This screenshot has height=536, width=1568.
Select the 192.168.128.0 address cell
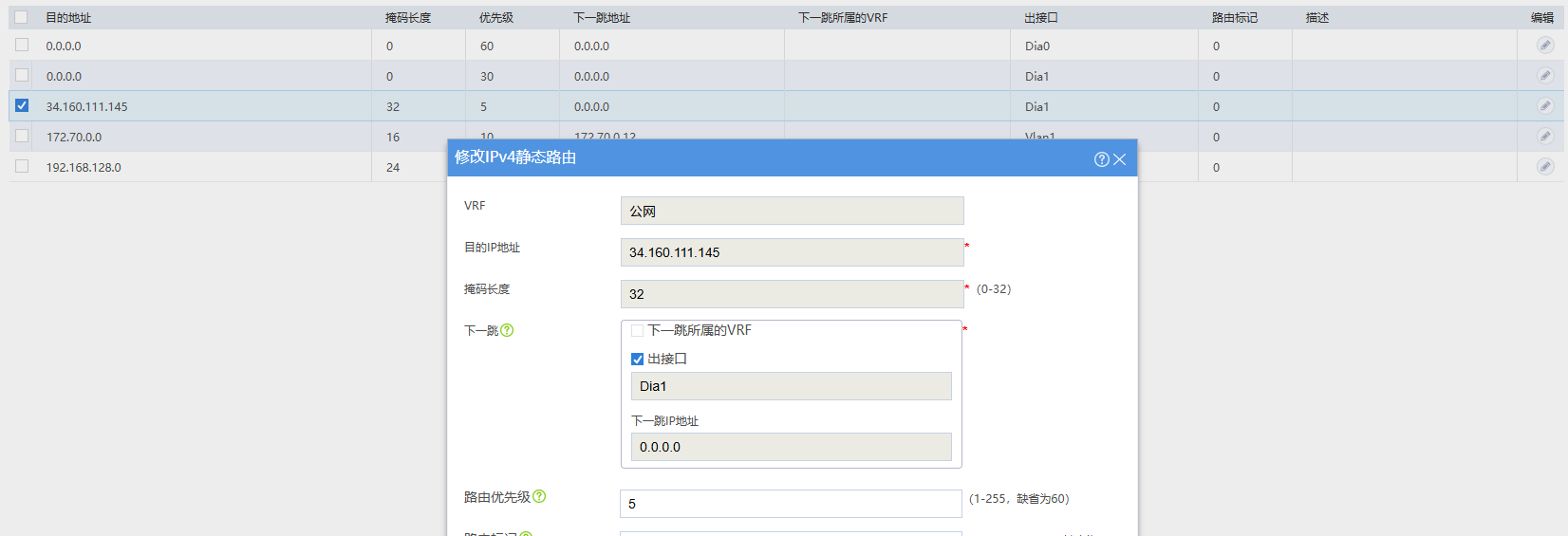coord(84,168)
